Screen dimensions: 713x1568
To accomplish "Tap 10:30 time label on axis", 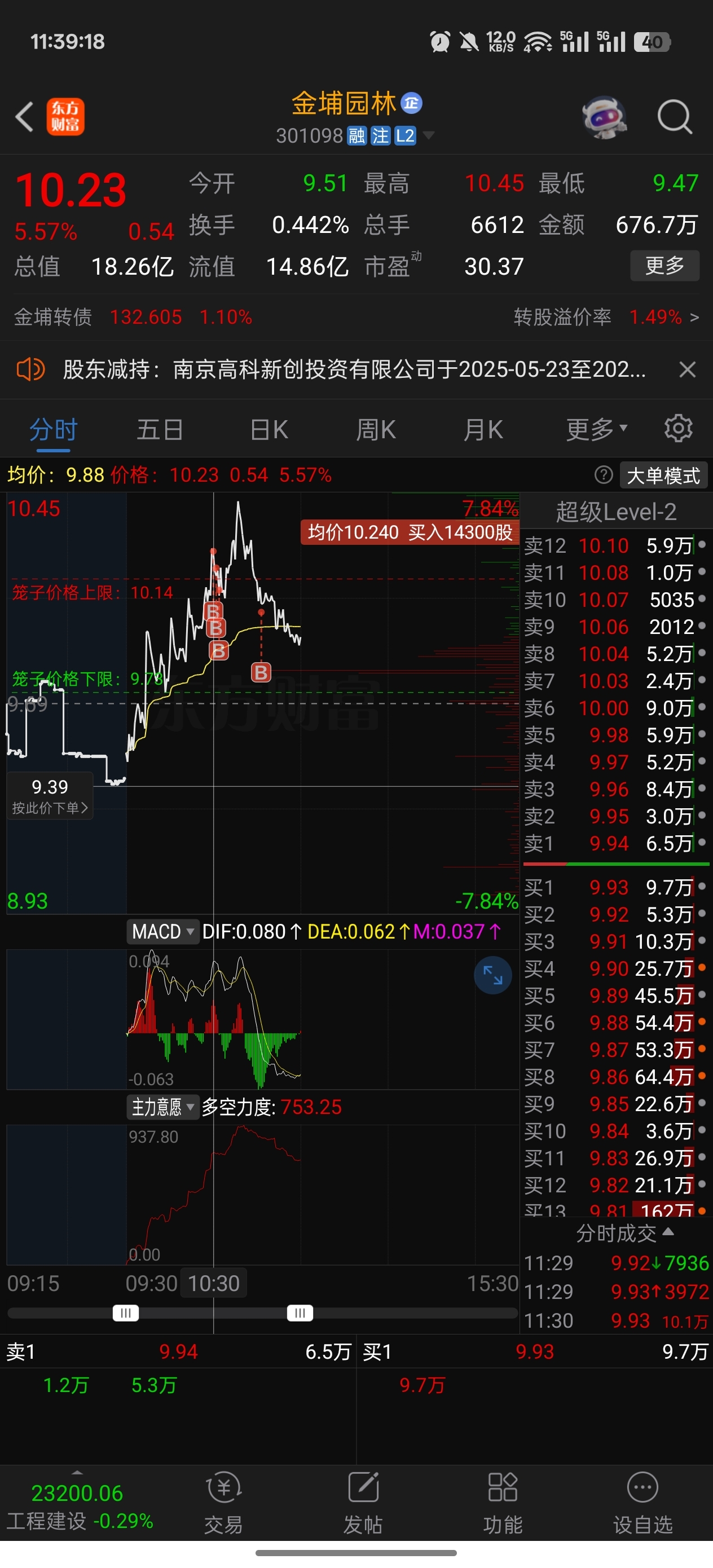I will 214,1283.
